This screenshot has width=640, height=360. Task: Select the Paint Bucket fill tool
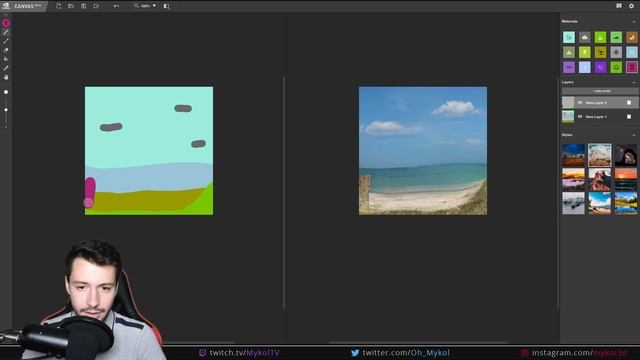click(x=6, y=59)
